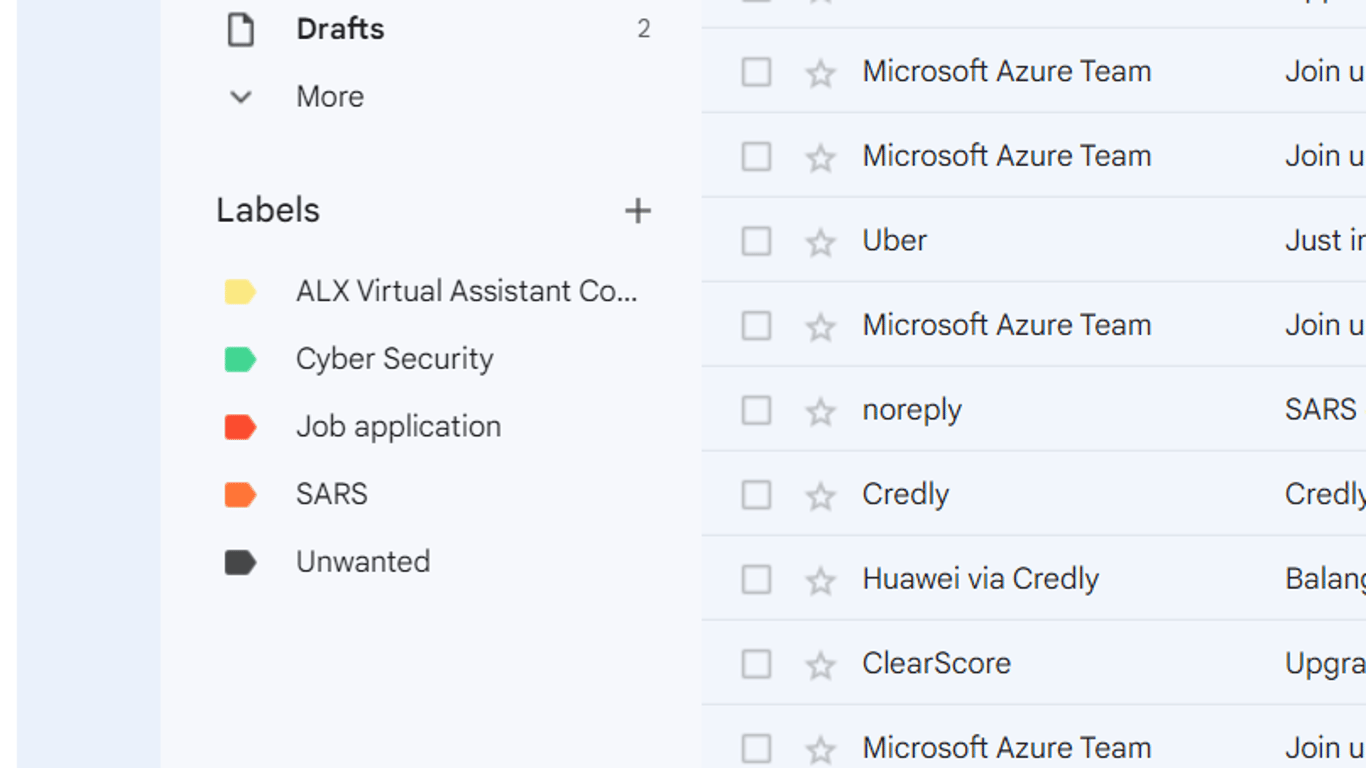Star the noreply email
This screenshot has width=1366, height=768.
tap(820, 410)
